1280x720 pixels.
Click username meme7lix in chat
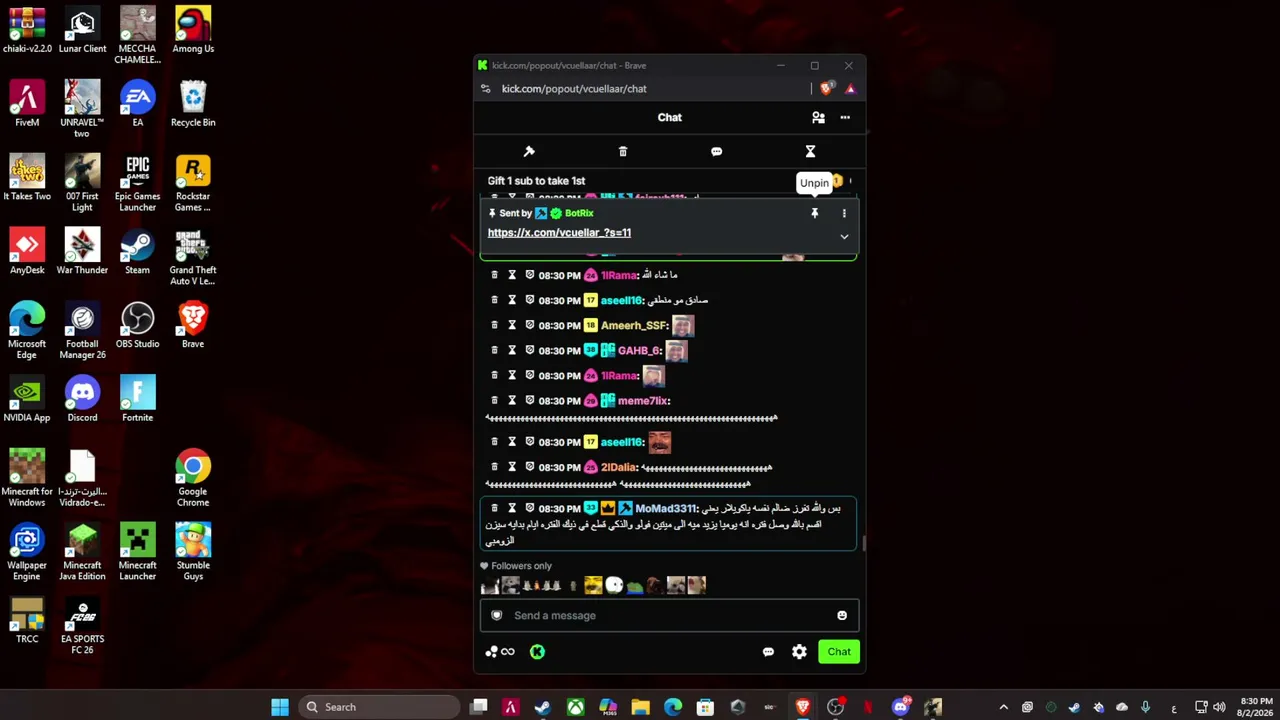pos(643,400)
